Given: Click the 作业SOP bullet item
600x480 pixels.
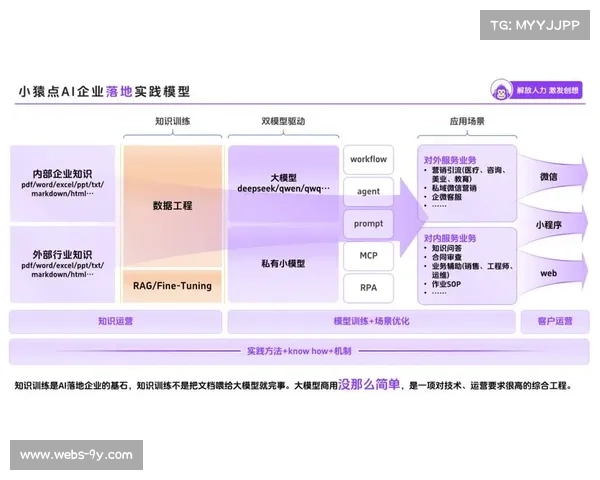Looking at the screenshot, I should (446, 284).
